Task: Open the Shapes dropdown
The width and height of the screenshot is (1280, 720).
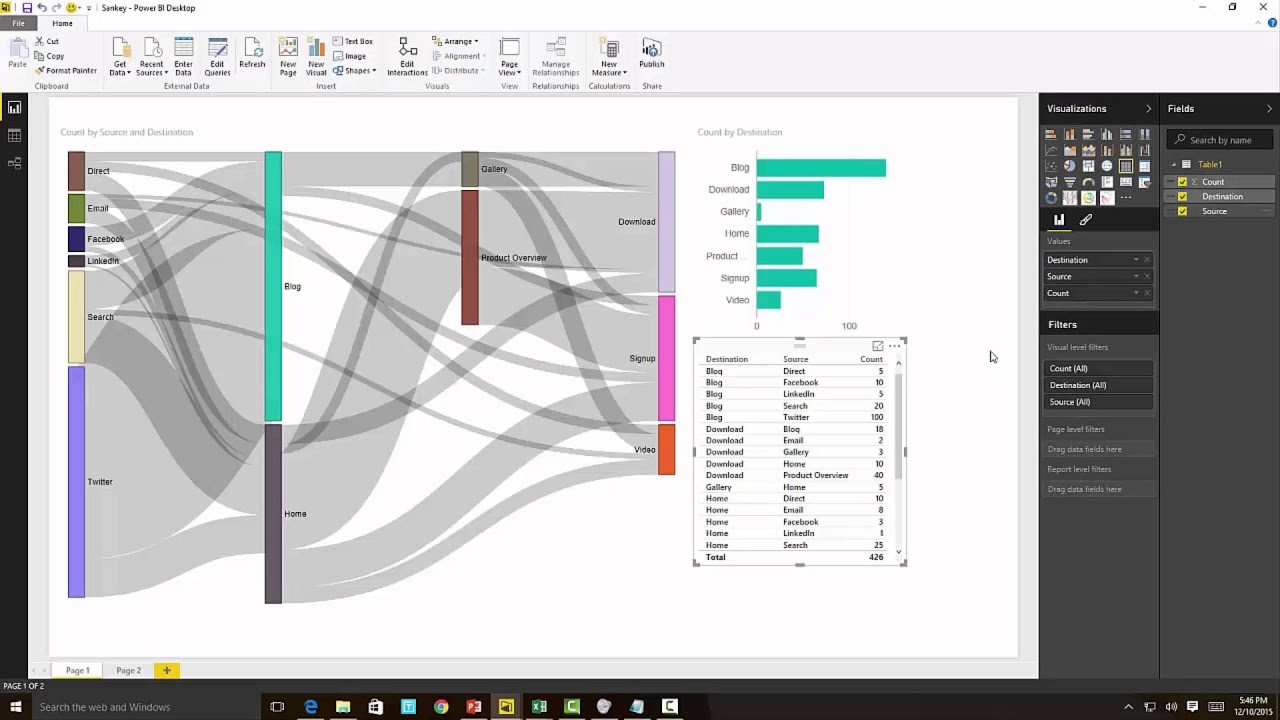Action: click(x=353, y=71)
